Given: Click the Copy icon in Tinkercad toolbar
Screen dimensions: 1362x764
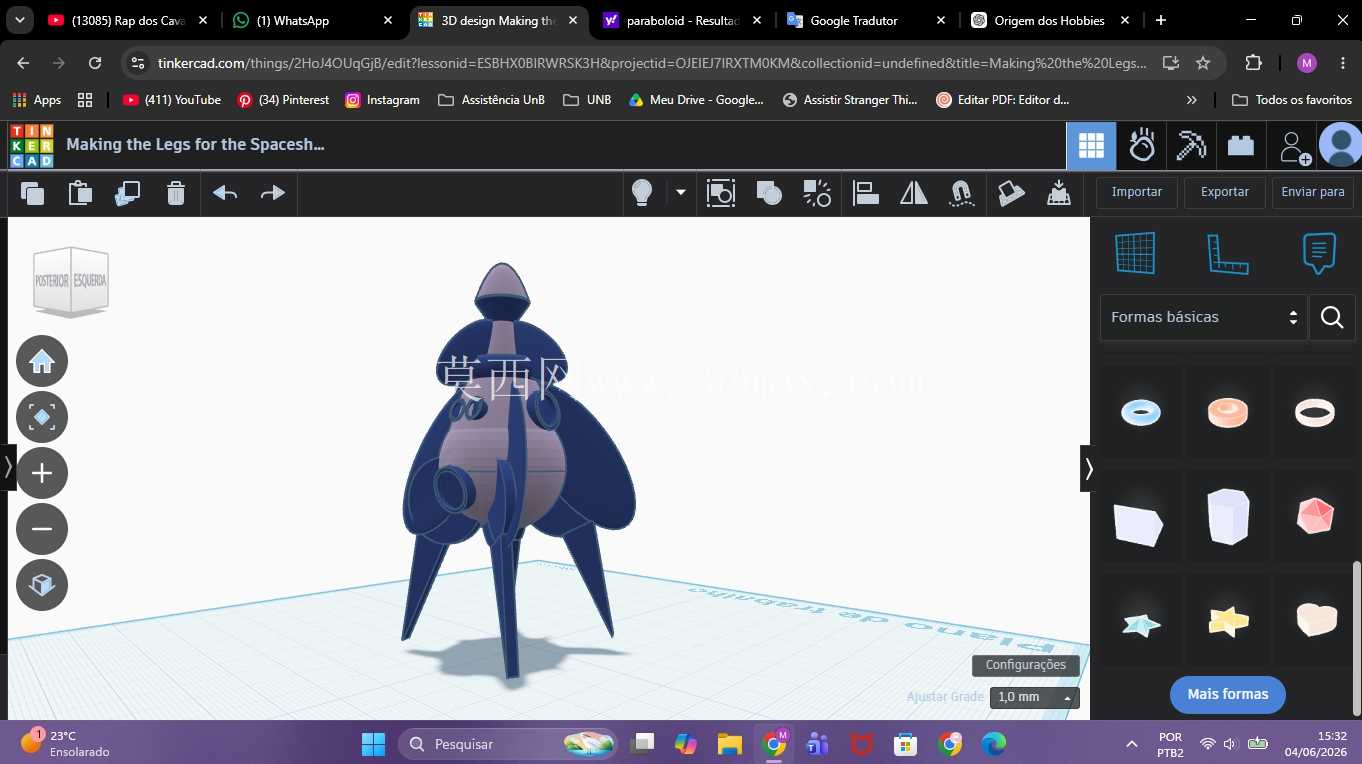Looking at the screenshot, I should click(32, 193).
